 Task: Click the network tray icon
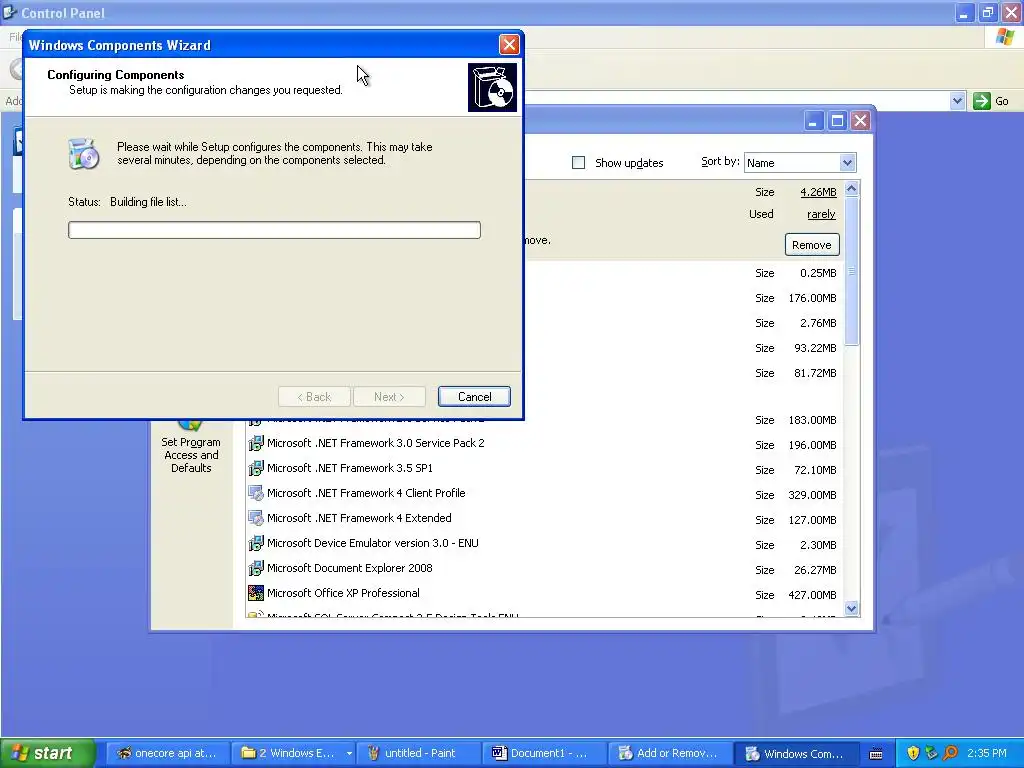click(932, 754)
